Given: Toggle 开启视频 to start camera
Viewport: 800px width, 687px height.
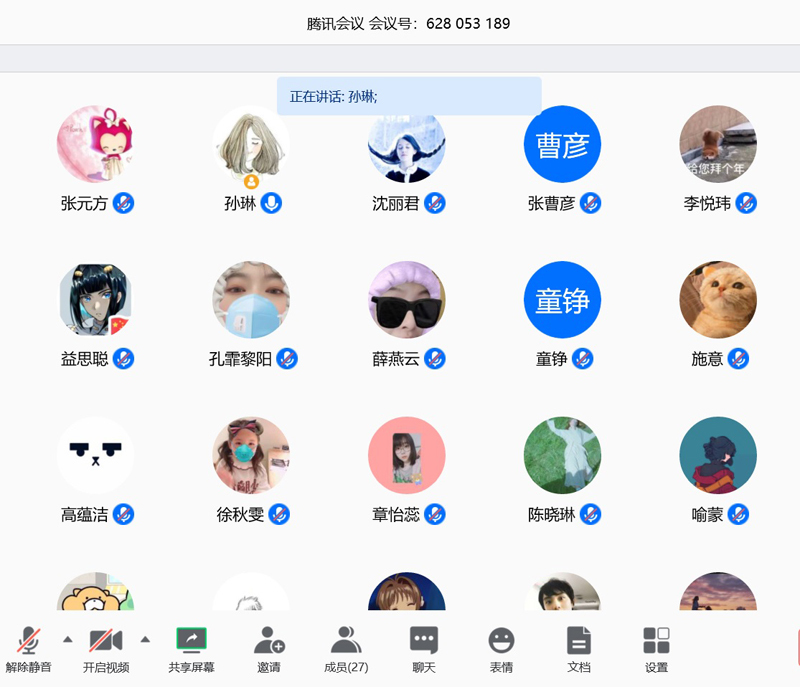Looking at the screenshot, I should [105, 641].
